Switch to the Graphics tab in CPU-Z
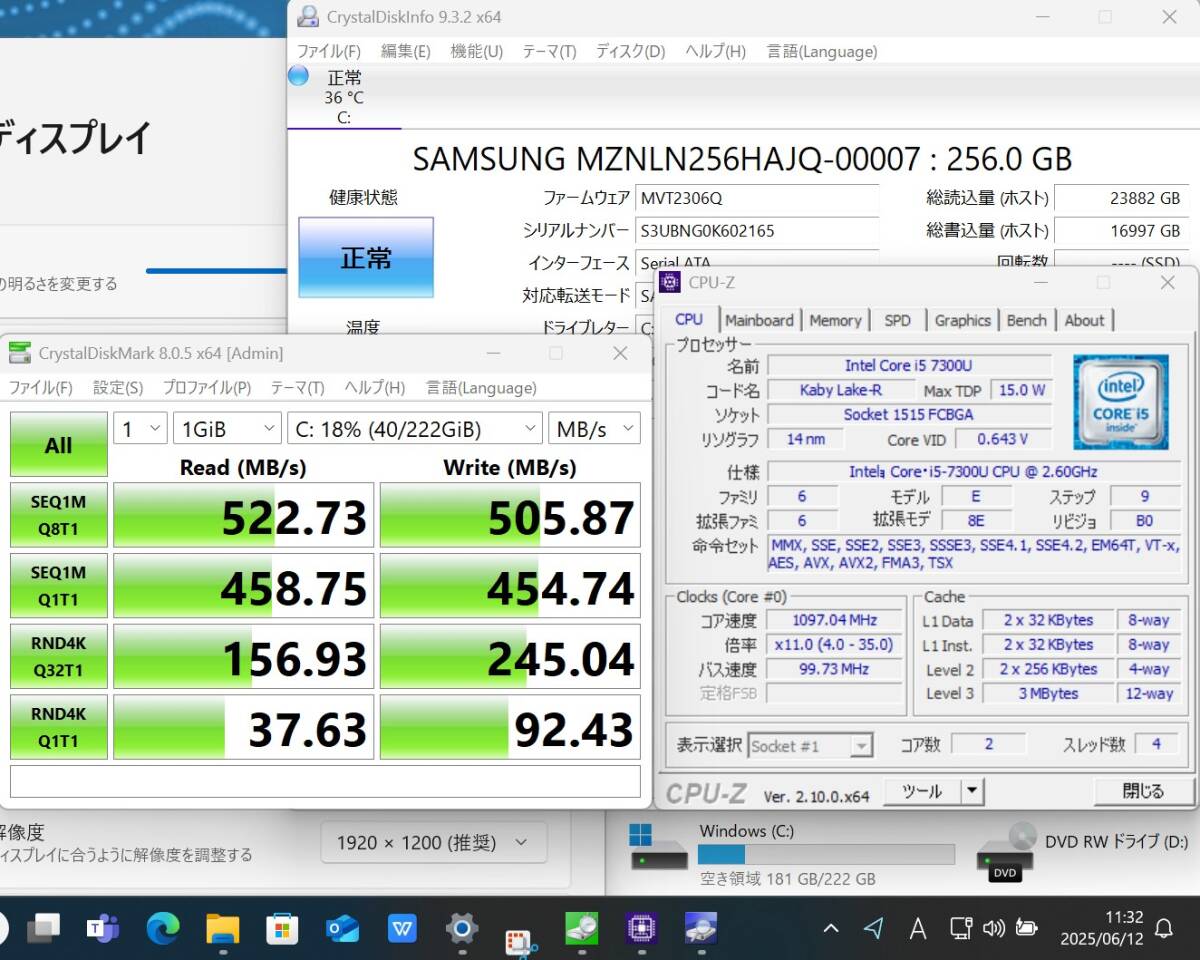1200x960 pixels. click(963, 320)
